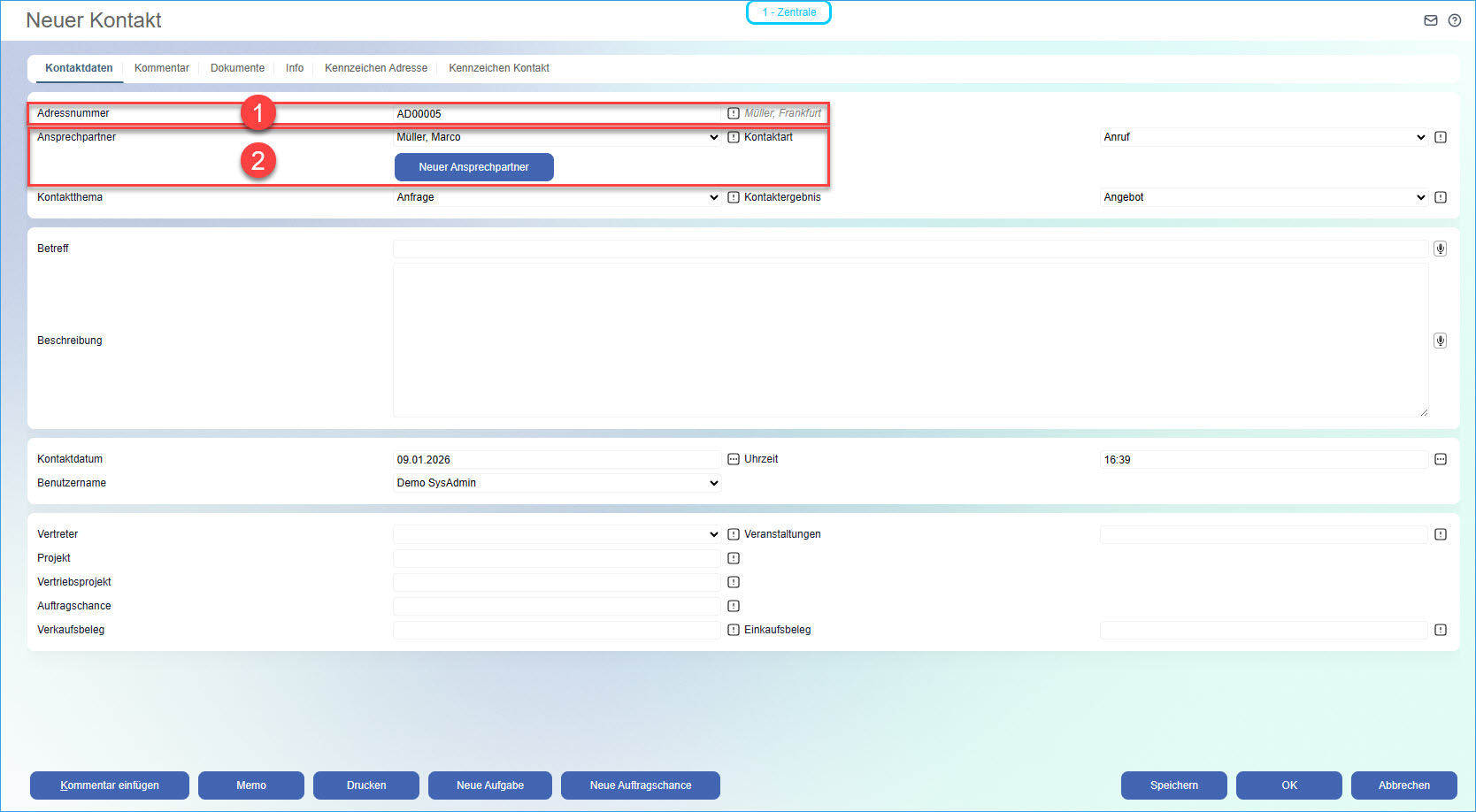Click the lookup icon next to Adressnummer field

pos(734,113)
